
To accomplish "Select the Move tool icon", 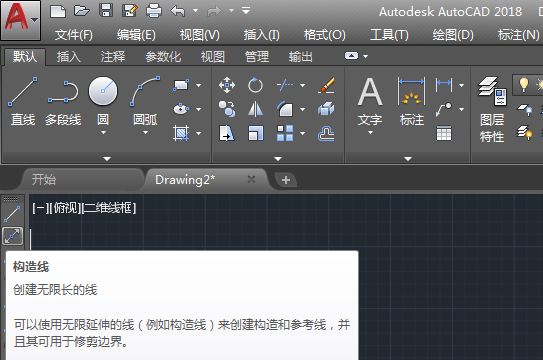I will tap(227, 85).
